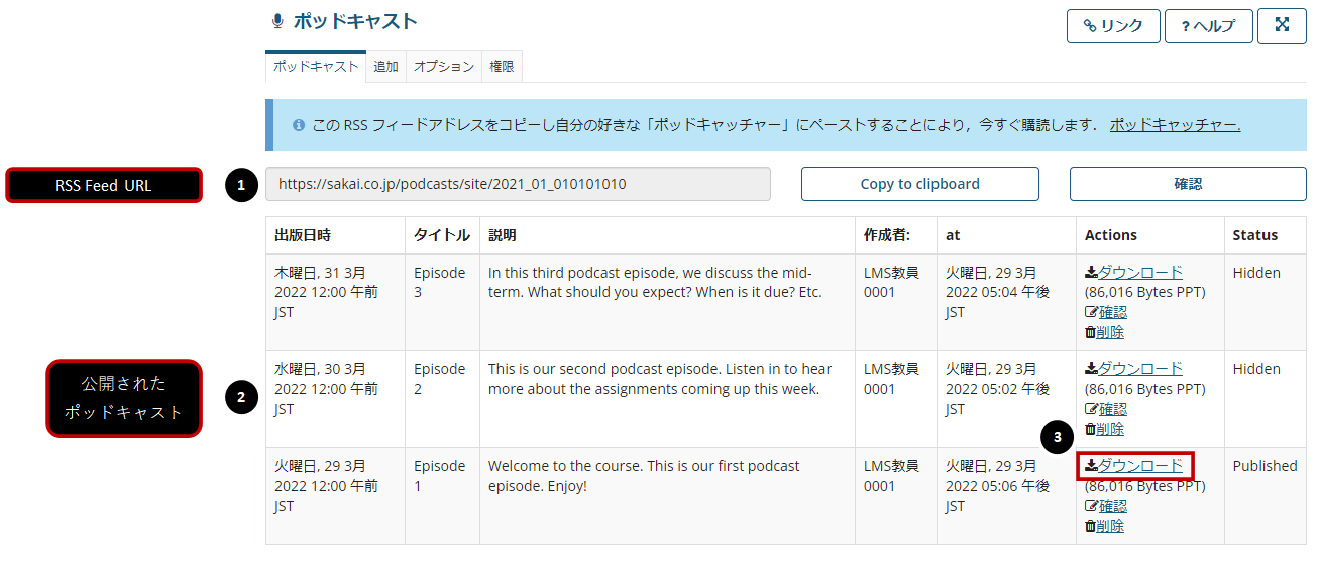The image size is (1320, 572).
Task: Switch to the オプション tab
Action: tap(444, 67)
